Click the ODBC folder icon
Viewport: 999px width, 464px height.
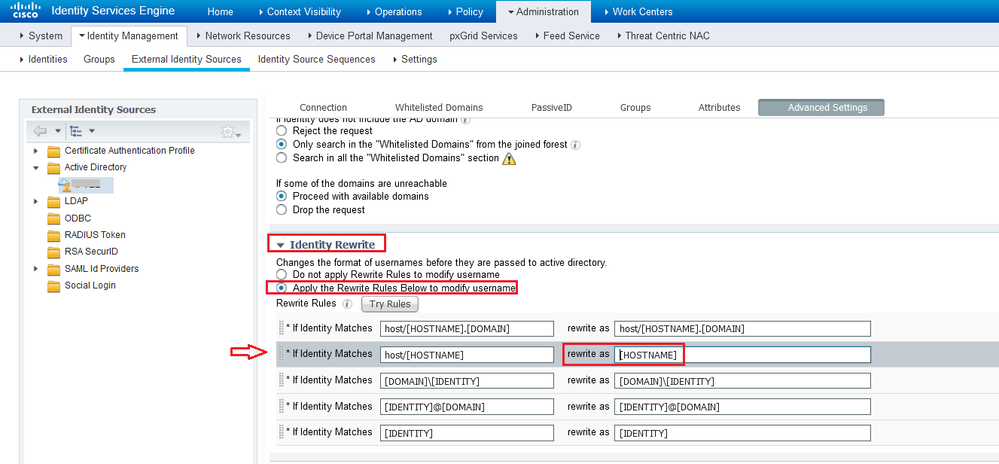click(54, 218)
